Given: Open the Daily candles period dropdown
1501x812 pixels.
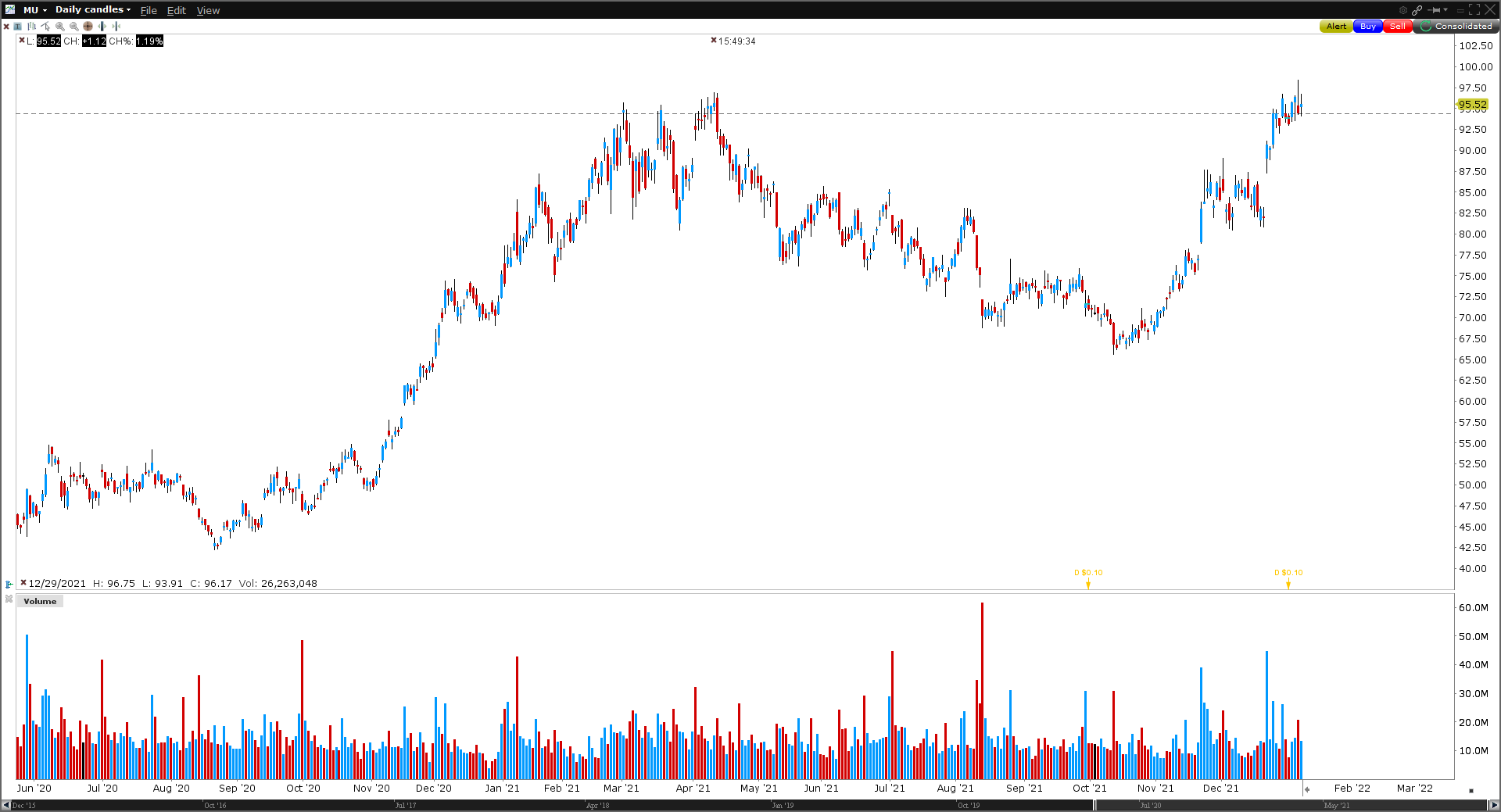Looking at the screenshot, I should tap(92, 9).
